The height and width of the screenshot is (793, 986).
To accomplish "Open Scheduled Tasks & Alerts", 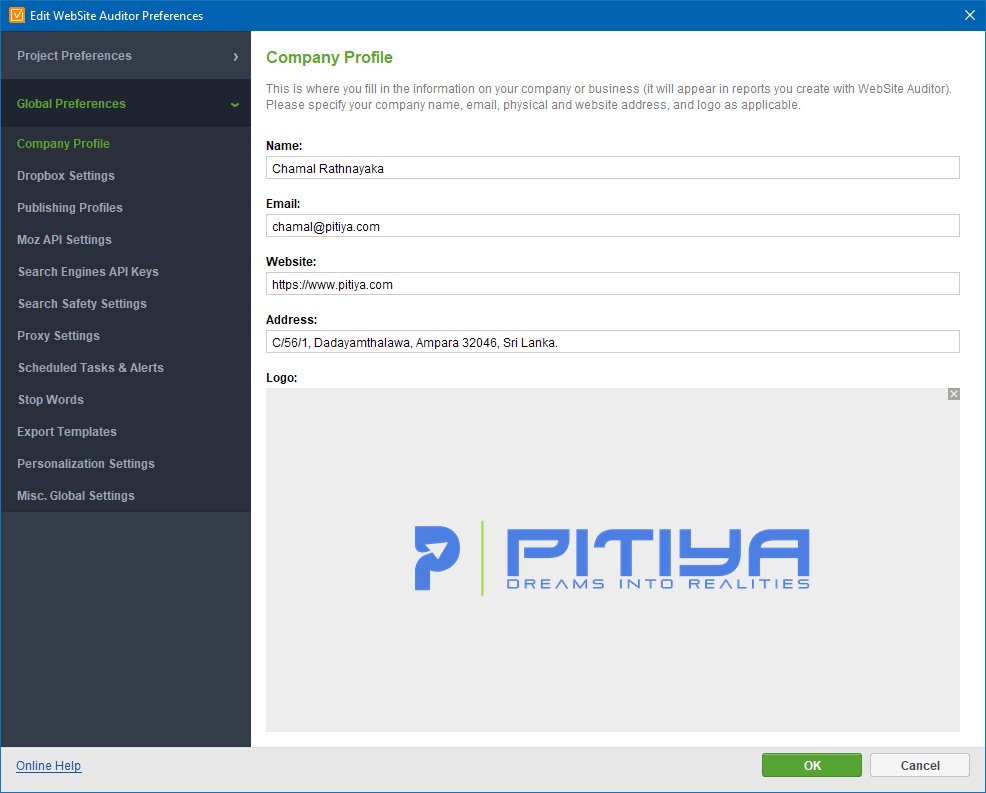I will (91, 369).
